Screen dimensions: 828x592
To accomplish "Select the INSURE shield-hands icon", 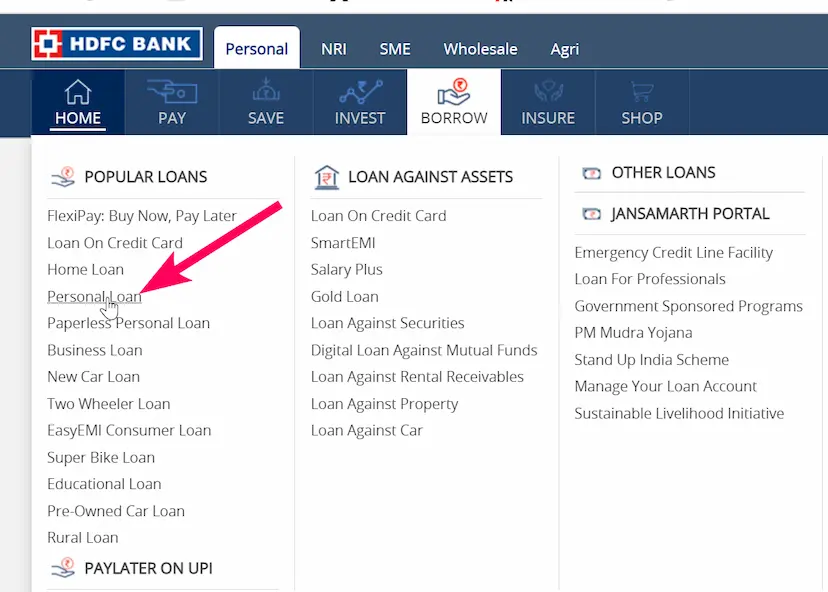I will coord(548,91).
